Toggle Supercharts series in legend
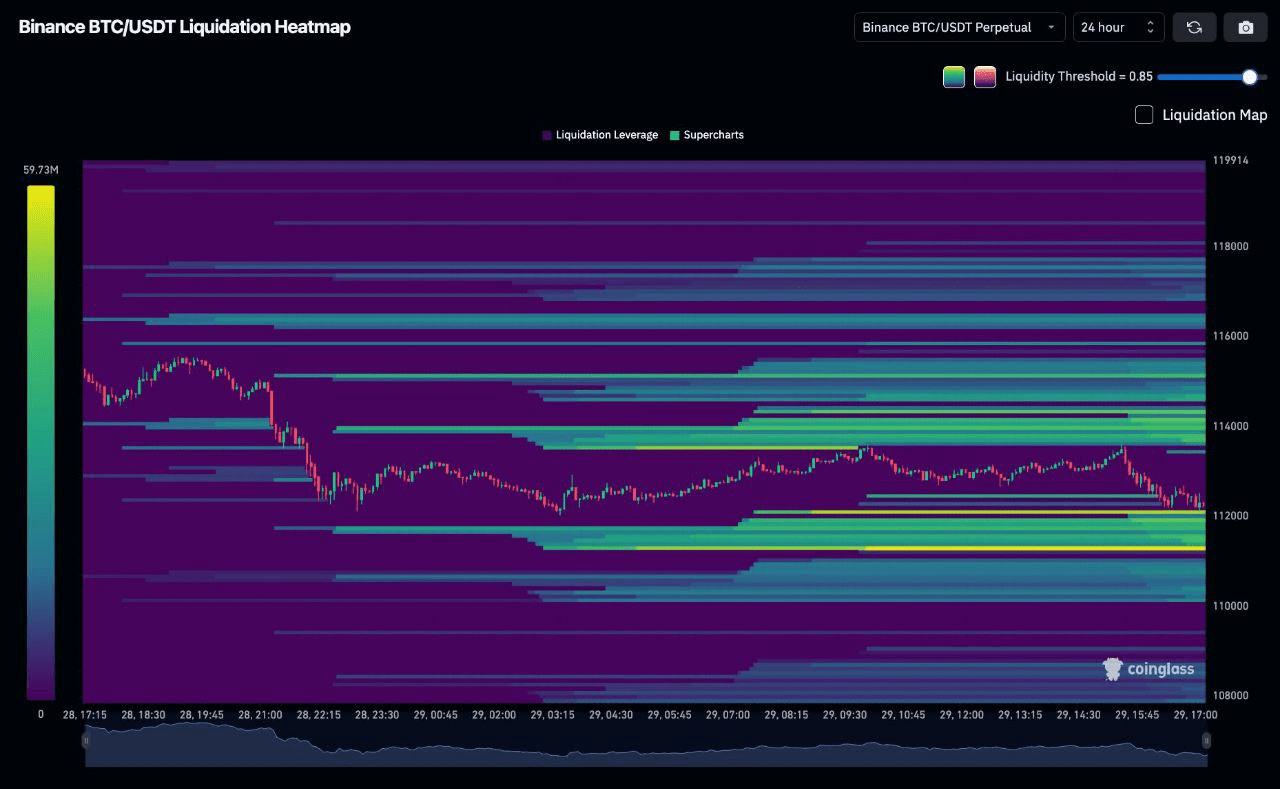The image size is (1280, 789). tap(713, 135)
